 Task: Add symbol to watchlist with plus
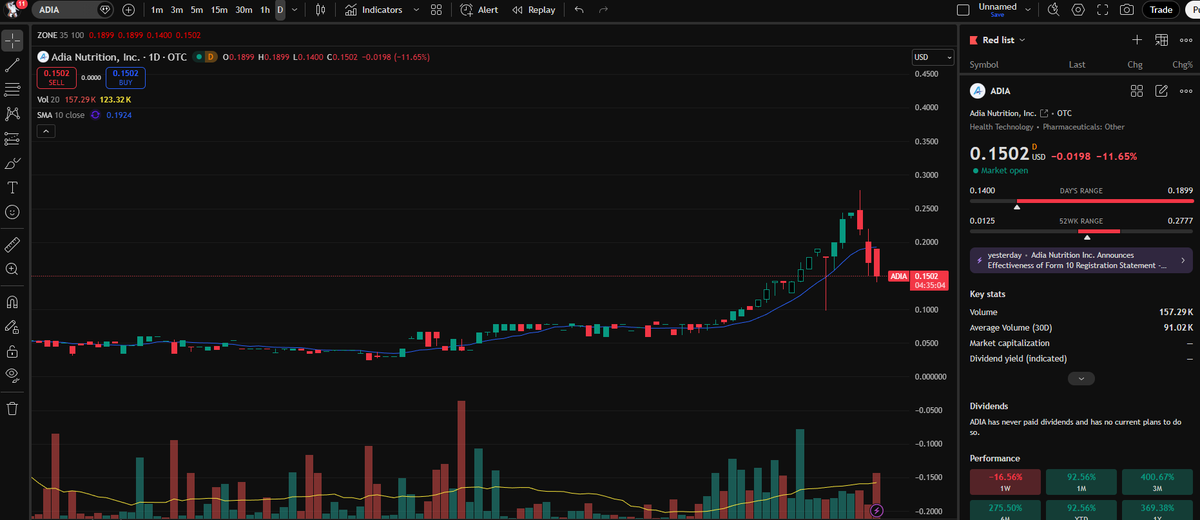1137,40
